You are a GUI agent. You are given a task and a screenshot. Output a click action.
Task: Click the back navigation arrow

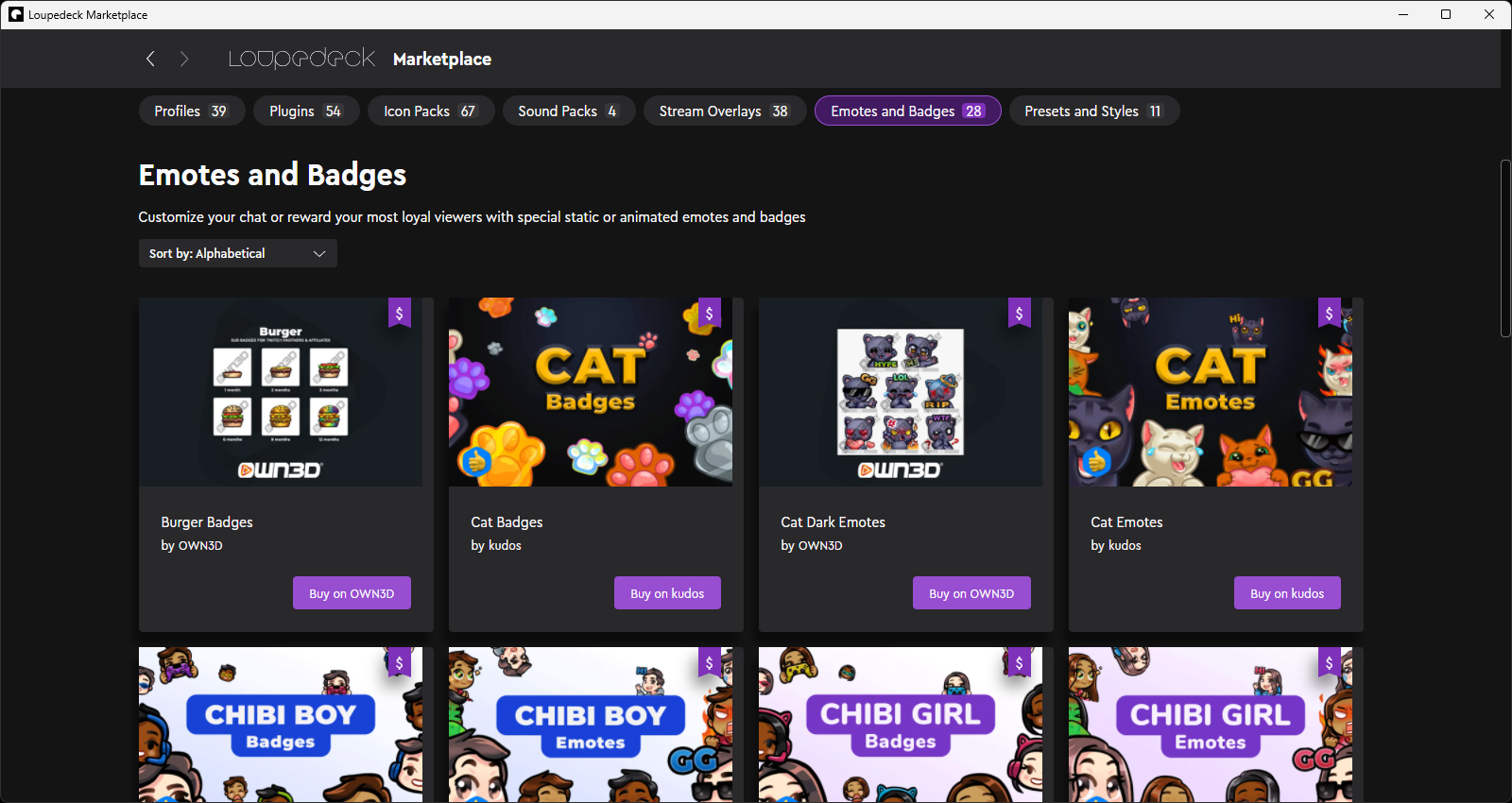point(150,59)
